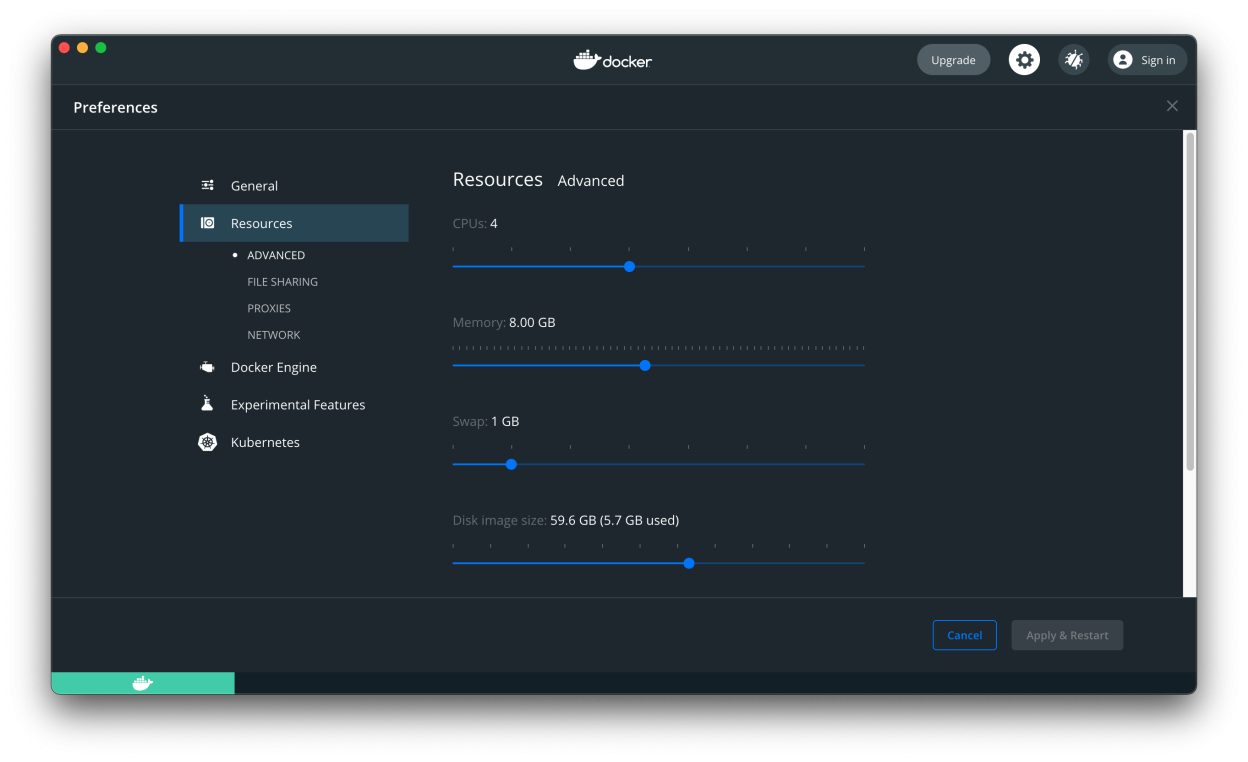Click the Disk image size slider handle
This screenshot has height=762, width=1248.
689,563
